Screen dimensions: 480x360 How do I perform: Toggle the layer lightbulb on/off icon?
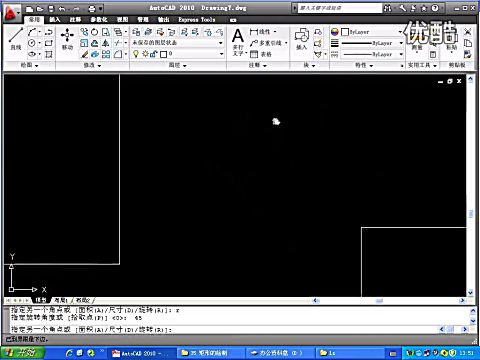tap(136, 54)
